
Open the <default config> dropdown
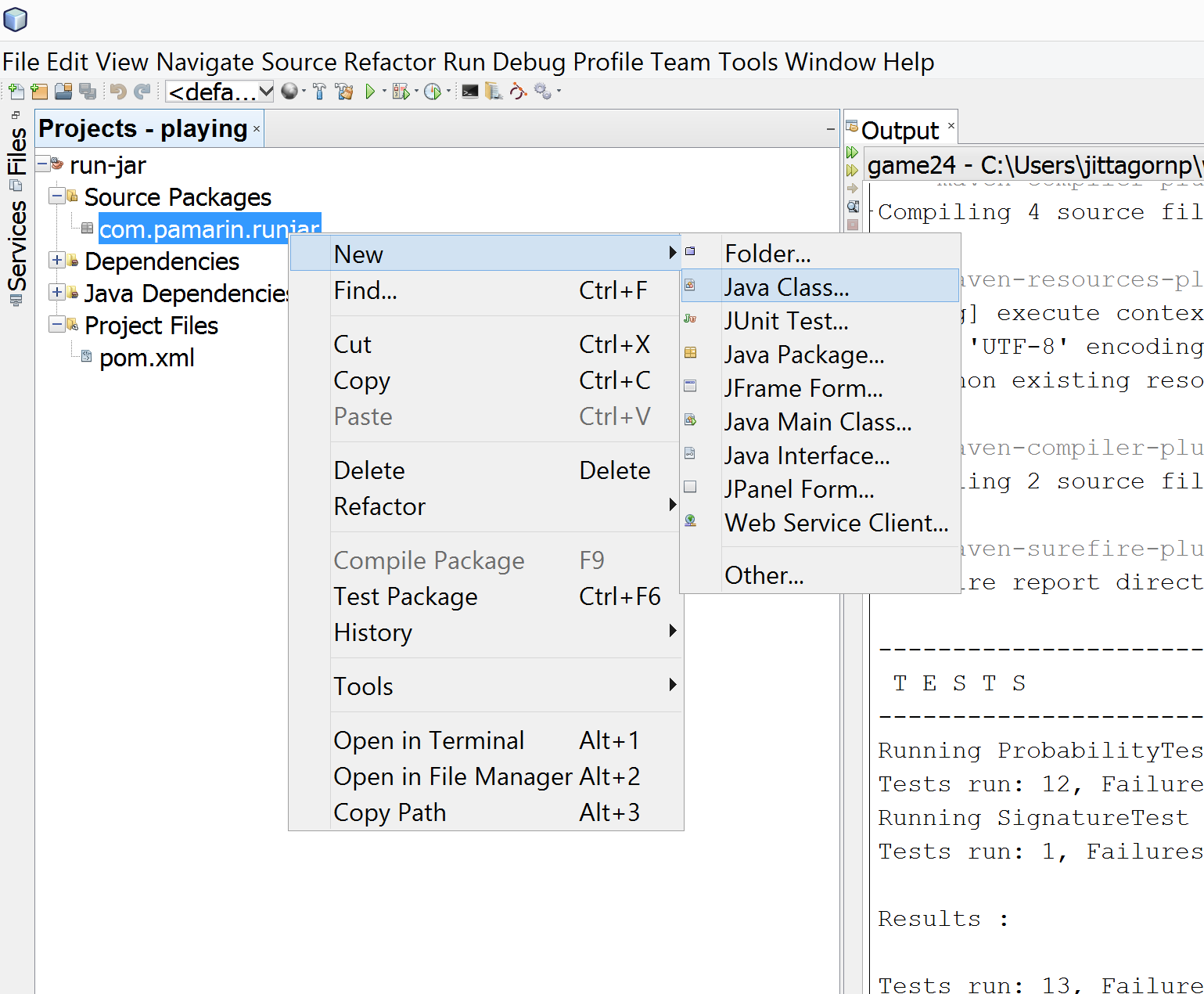219,92
